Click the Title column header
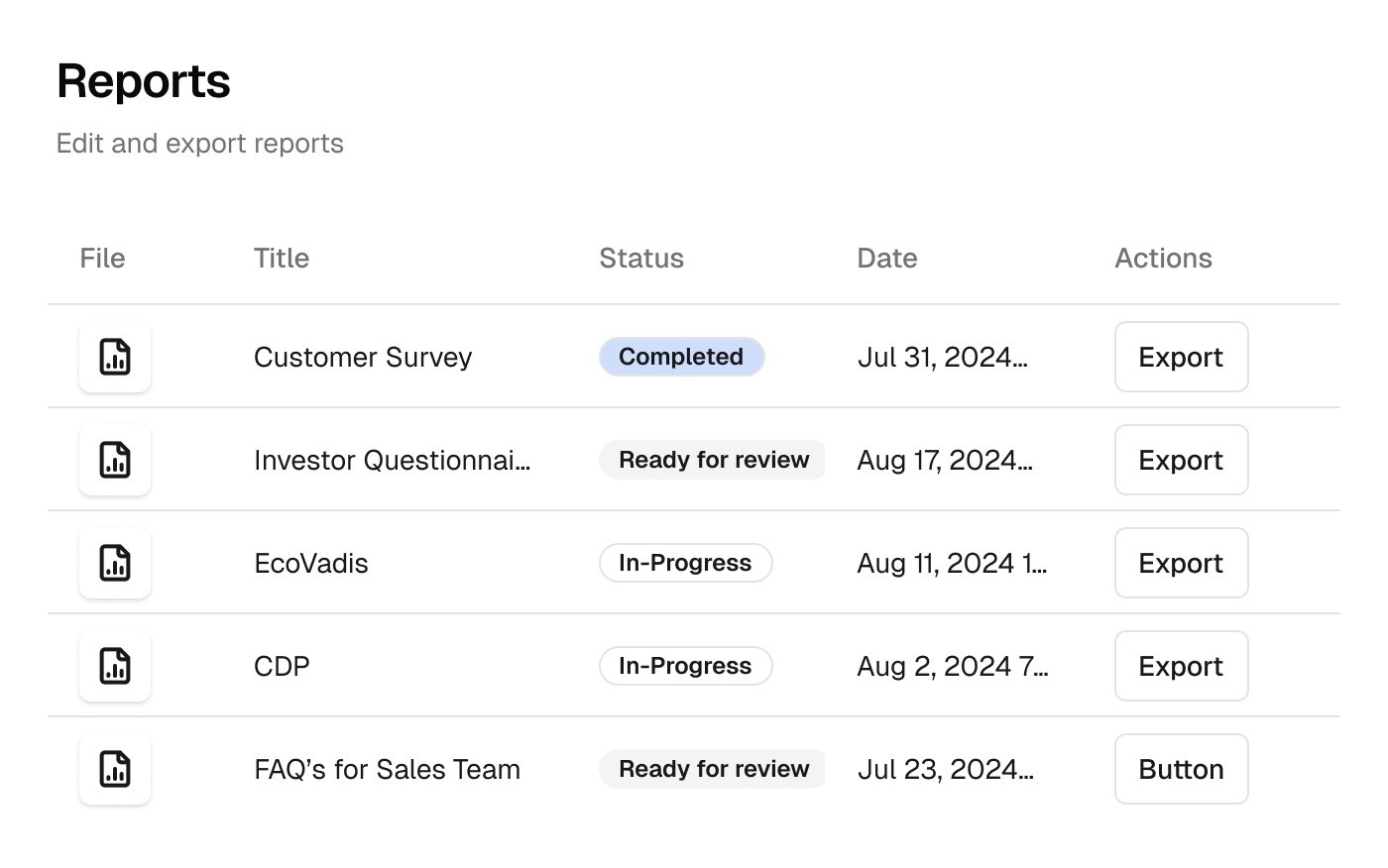 [x=282, y=258]
